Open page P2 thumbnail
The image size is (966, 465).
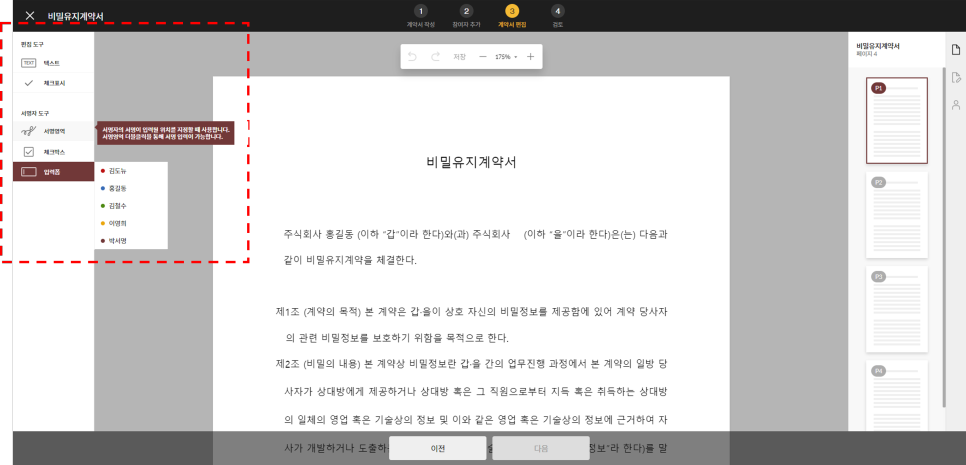coord(897,215)
